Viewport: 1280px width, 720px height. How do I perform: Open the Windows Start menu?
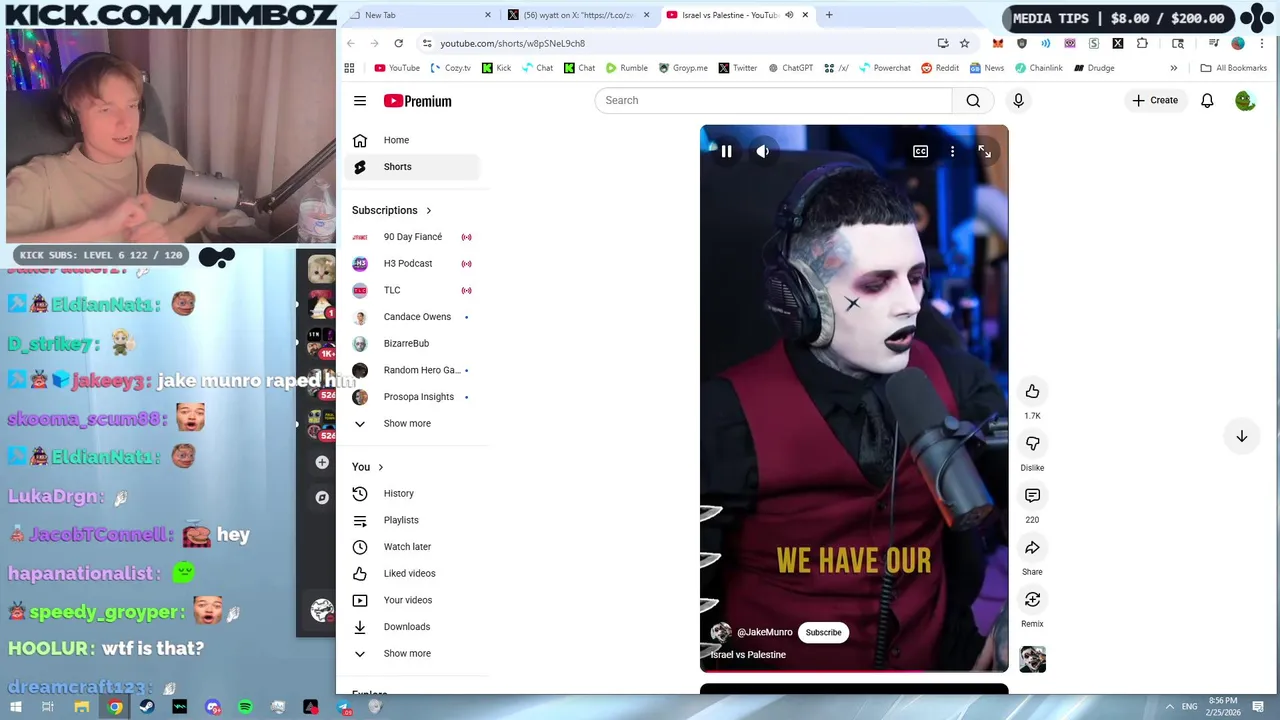(16, 707)
